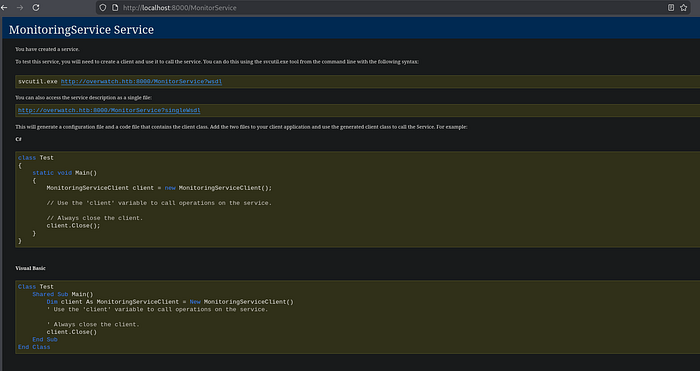The width and height of the screenshot is (700, 371).
Task: Open the page info icon beside the URL
Action: pos(115,8)
